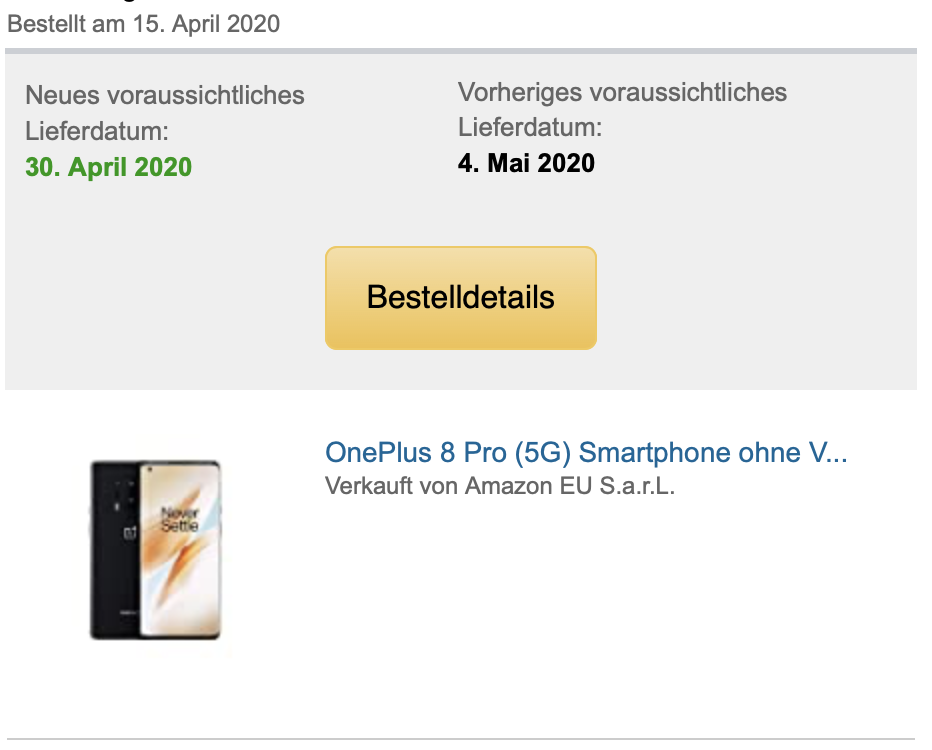Select the green date 30. April 2020
Viewport: 932px width, 750px height.
pyautogui.click(x=109, y=167)
